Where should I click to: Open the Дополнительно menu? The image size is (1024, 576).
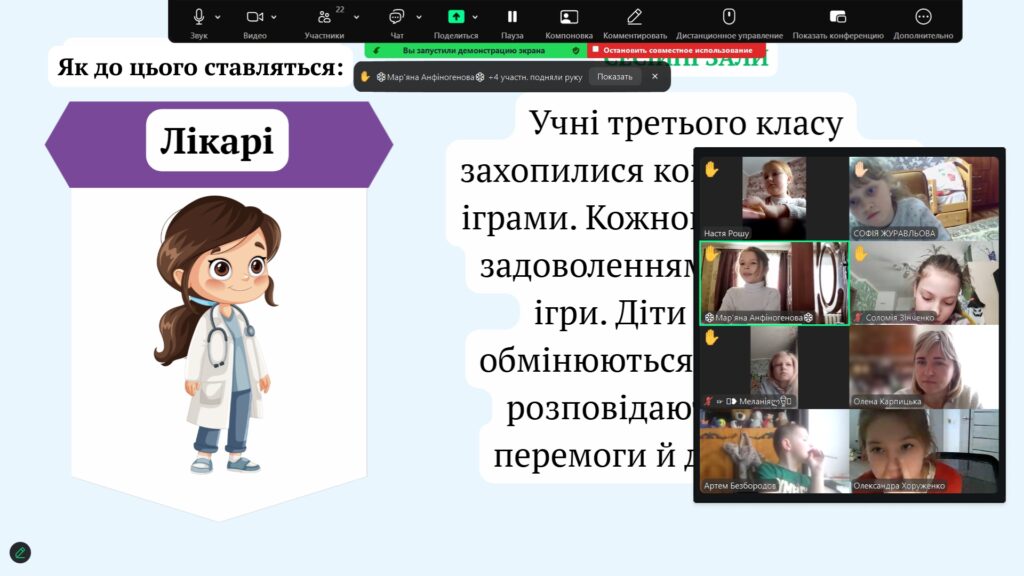pyautogui.click(x=923, y=16)
